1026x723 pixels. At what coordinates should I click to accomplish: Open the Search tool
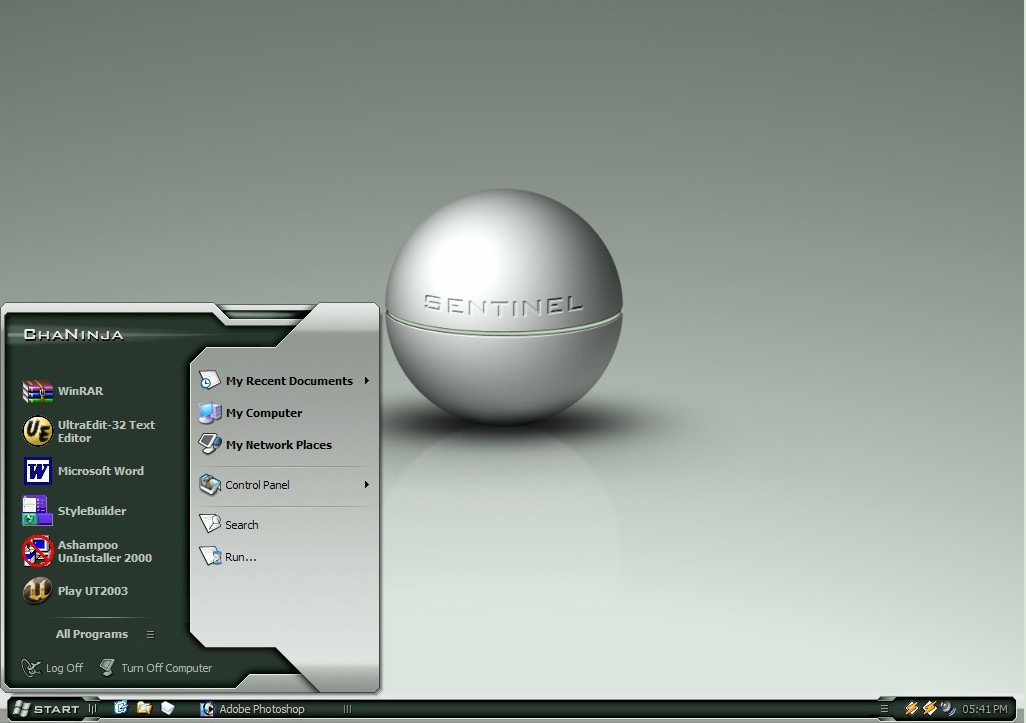click(240, 524)
